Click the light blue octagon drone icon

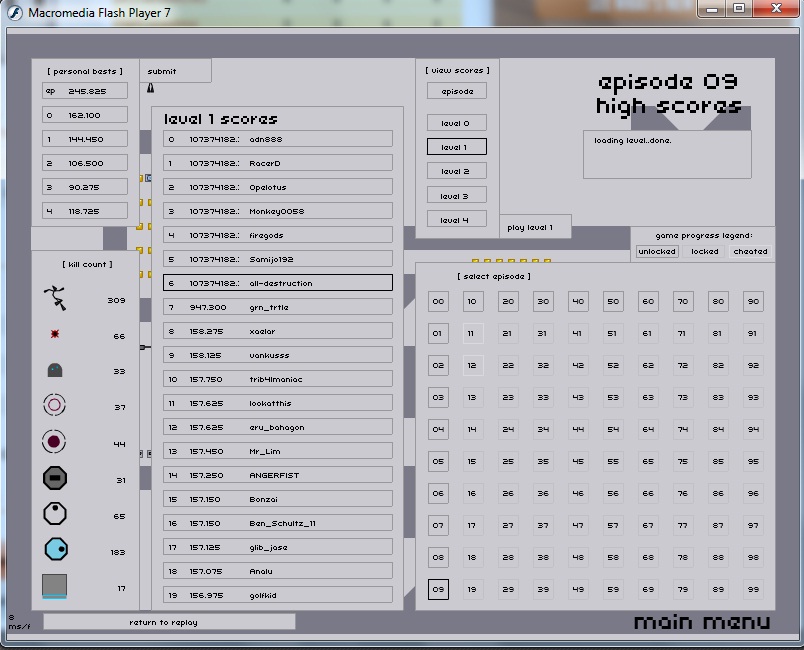coord(55,549)
